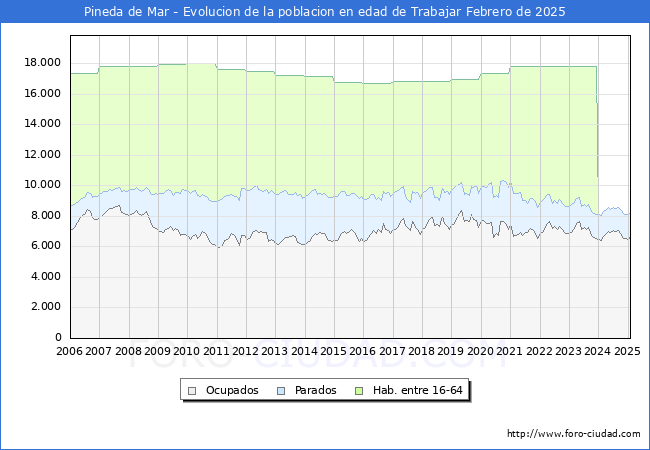Viewport: 650px width, 450px height.
Task: Click the Ocupados legend color swatch
Action: coord(192,391)
